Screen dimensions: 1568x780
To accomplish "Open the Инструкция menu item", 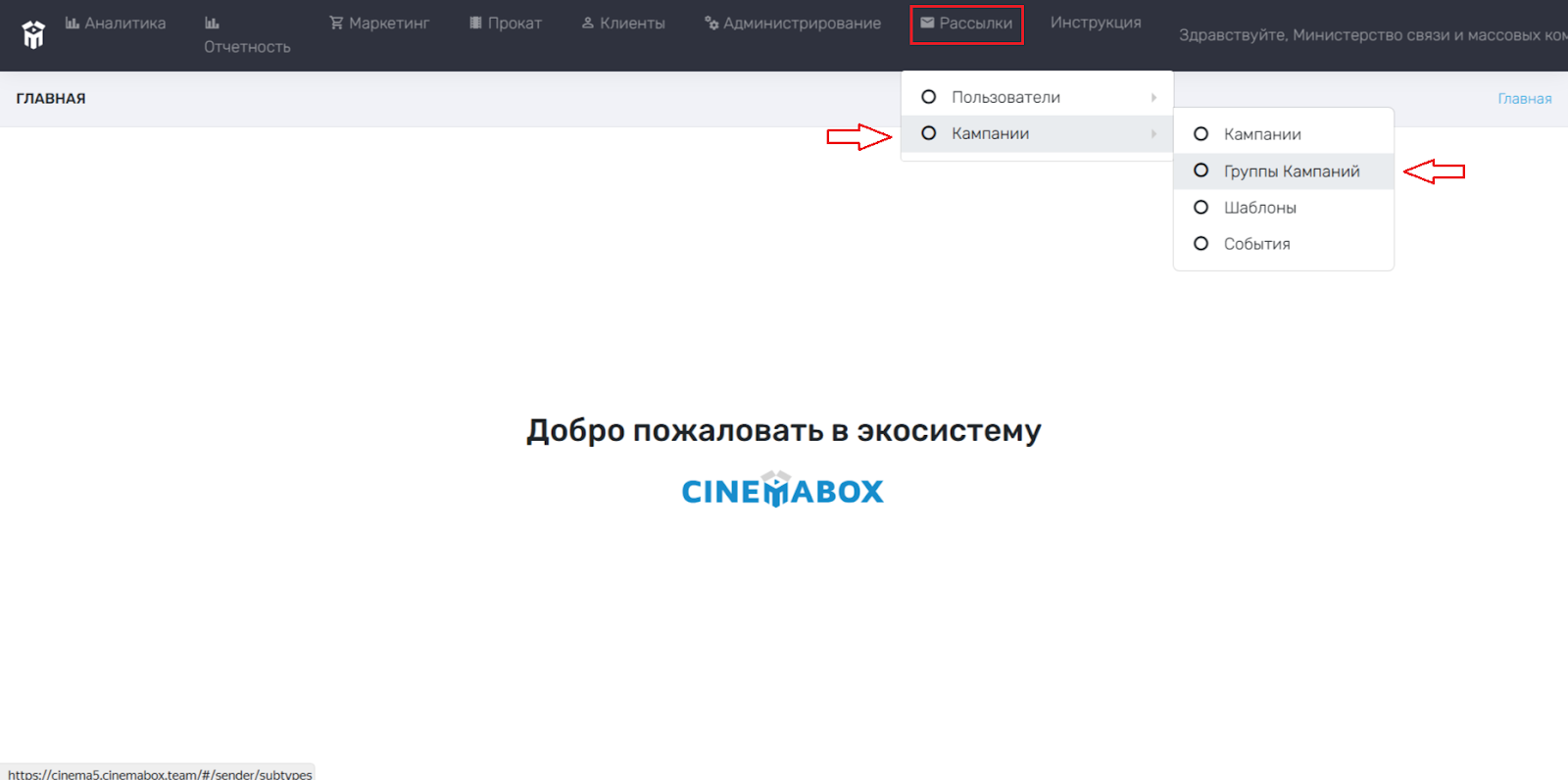I will [x=1096, y=23].
